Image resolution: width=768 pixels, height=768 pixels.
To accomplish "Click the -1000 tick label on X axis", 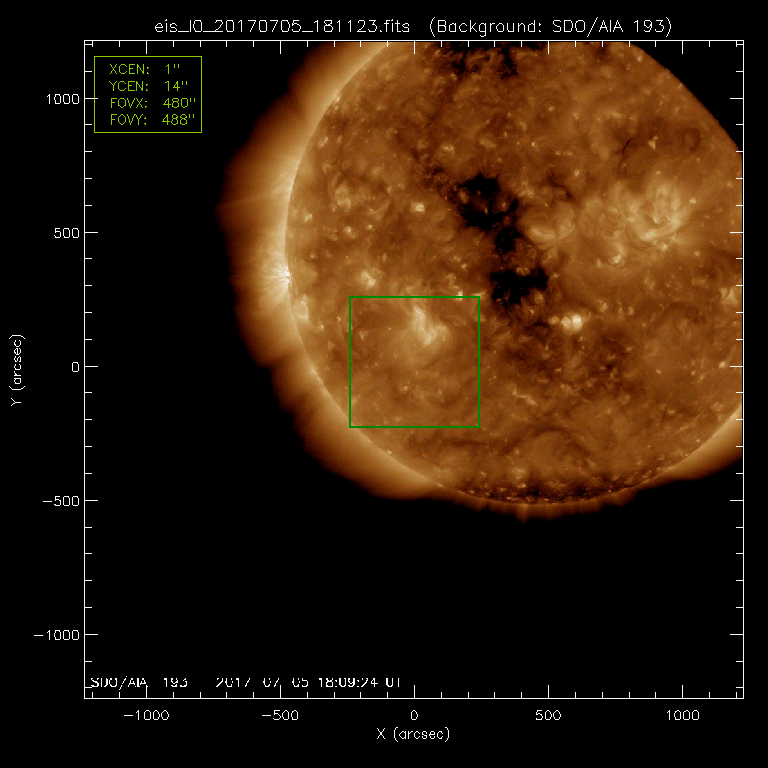I will (x=146, y=716).
